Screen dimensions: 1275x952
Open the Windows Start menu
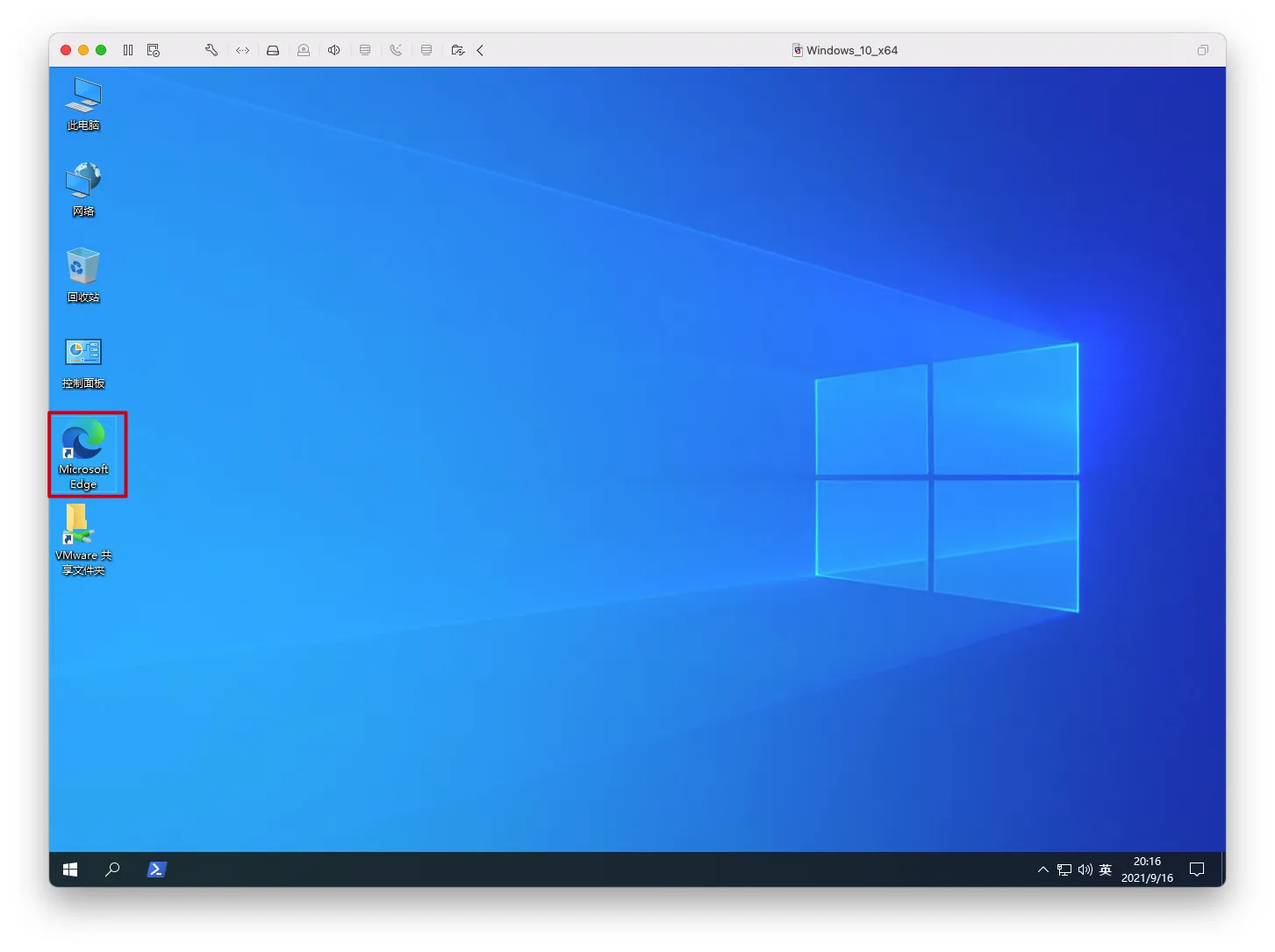tap(70, 870)
